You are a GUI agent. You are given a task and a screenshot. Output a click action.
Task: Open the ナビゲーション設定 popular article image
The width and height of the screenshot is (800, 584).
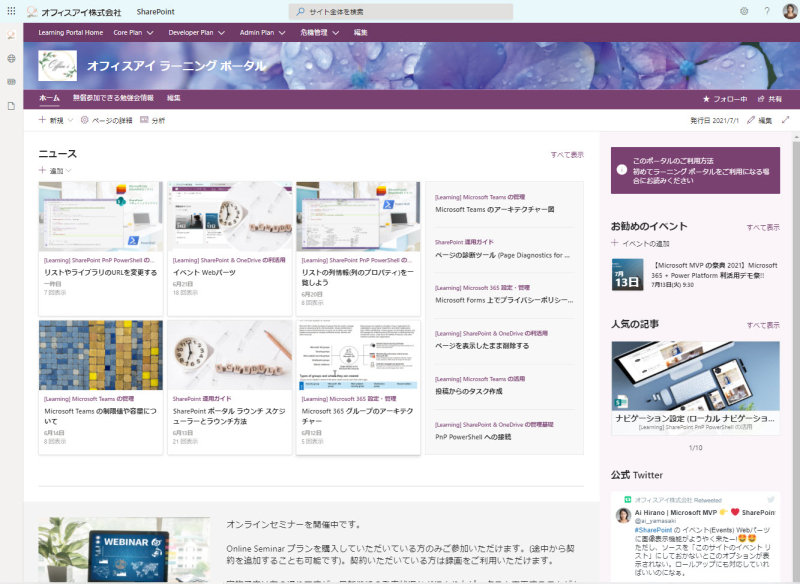695,376
